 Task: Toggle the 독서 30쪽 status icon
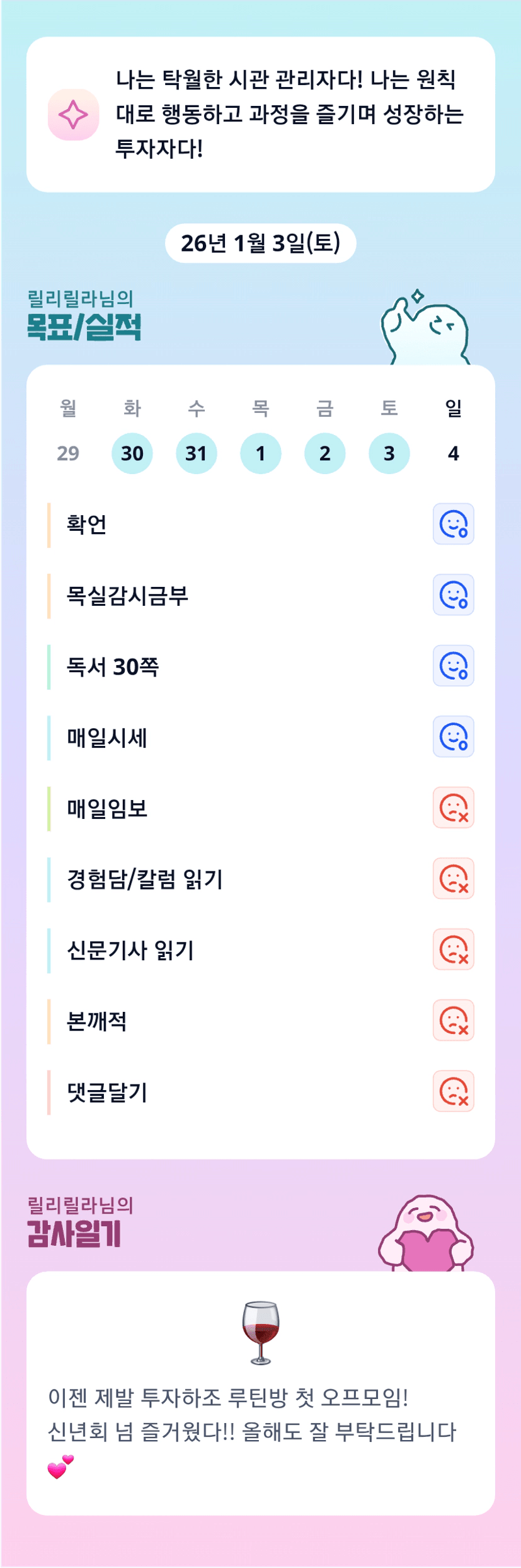453,666
